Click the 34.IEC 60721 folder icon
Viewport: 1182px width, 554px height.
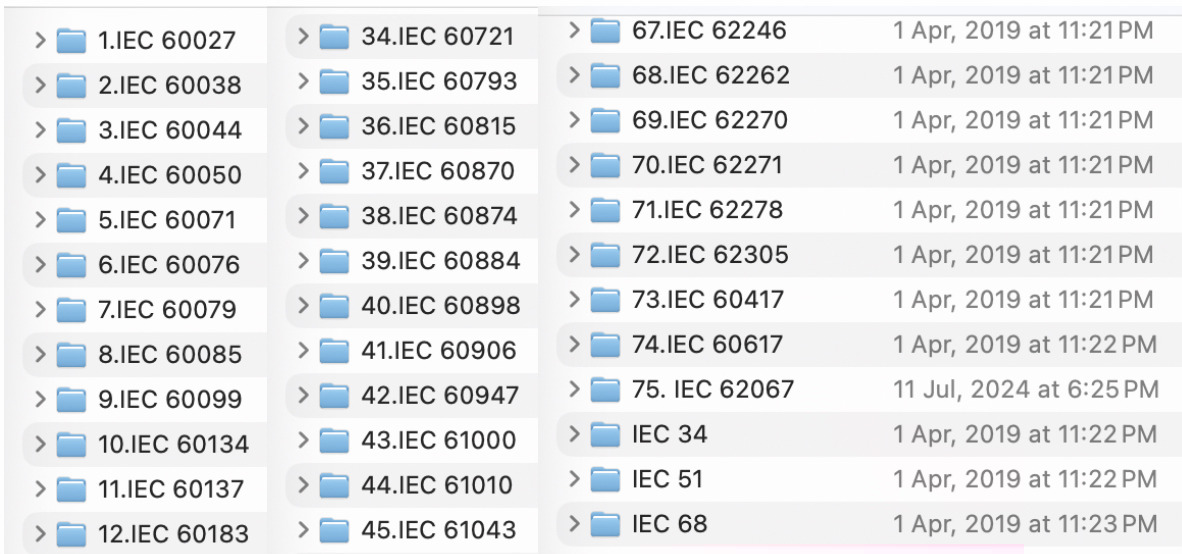pyautogui.click(x=334, y=37)
